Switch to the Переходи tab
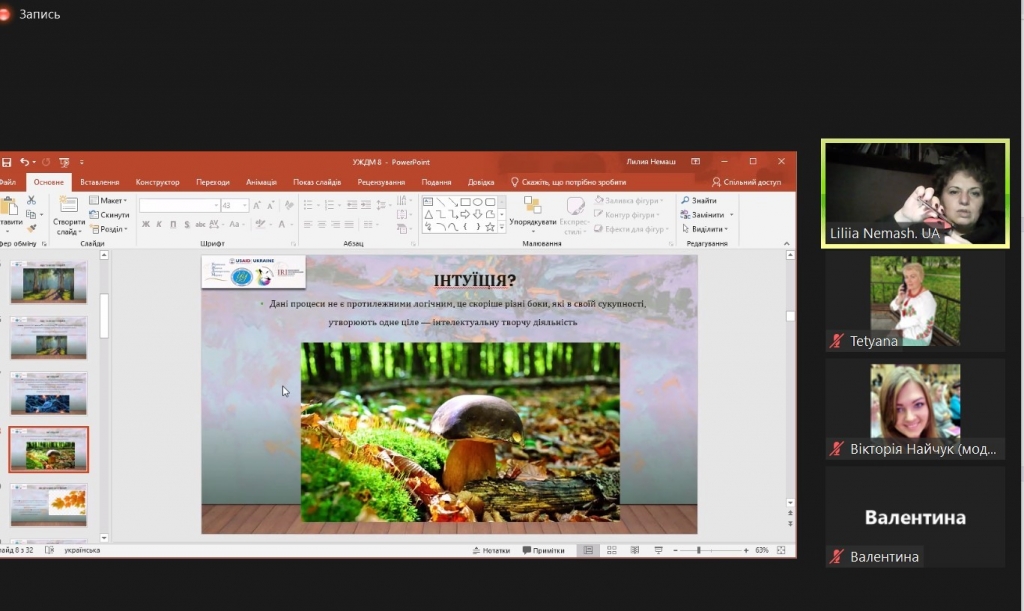Viewport: 1024px width, 611px height. [213, 182]
